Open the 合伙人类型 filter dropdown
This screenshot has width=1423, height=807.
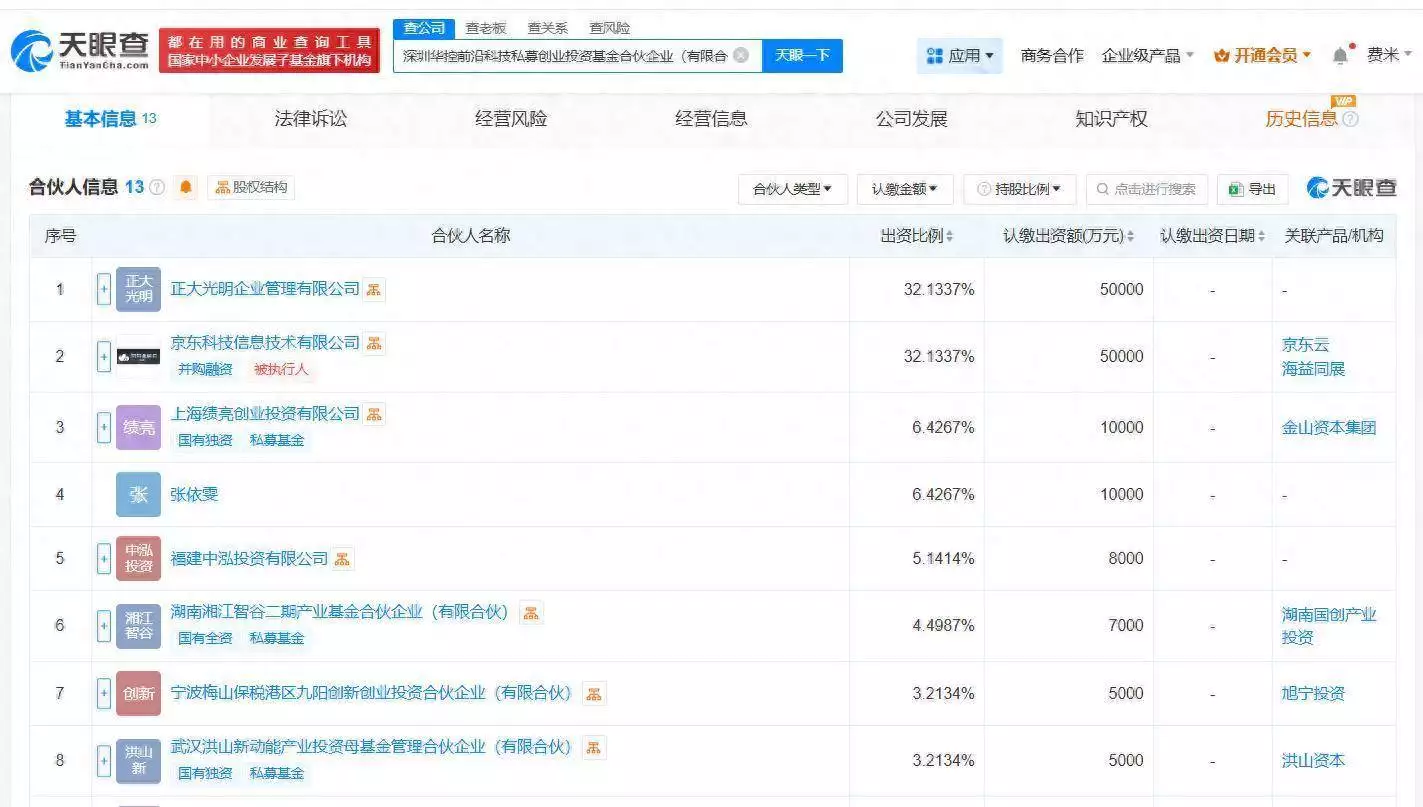point(792,189)
